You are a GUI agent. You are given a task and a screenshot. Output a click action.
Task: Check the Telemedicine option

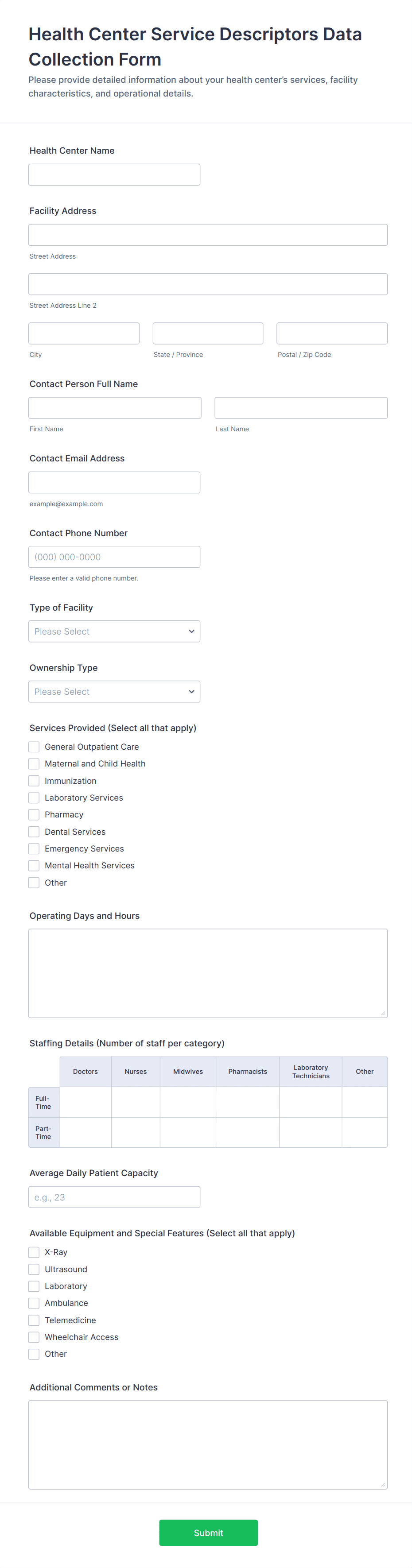pos(34,1320)
